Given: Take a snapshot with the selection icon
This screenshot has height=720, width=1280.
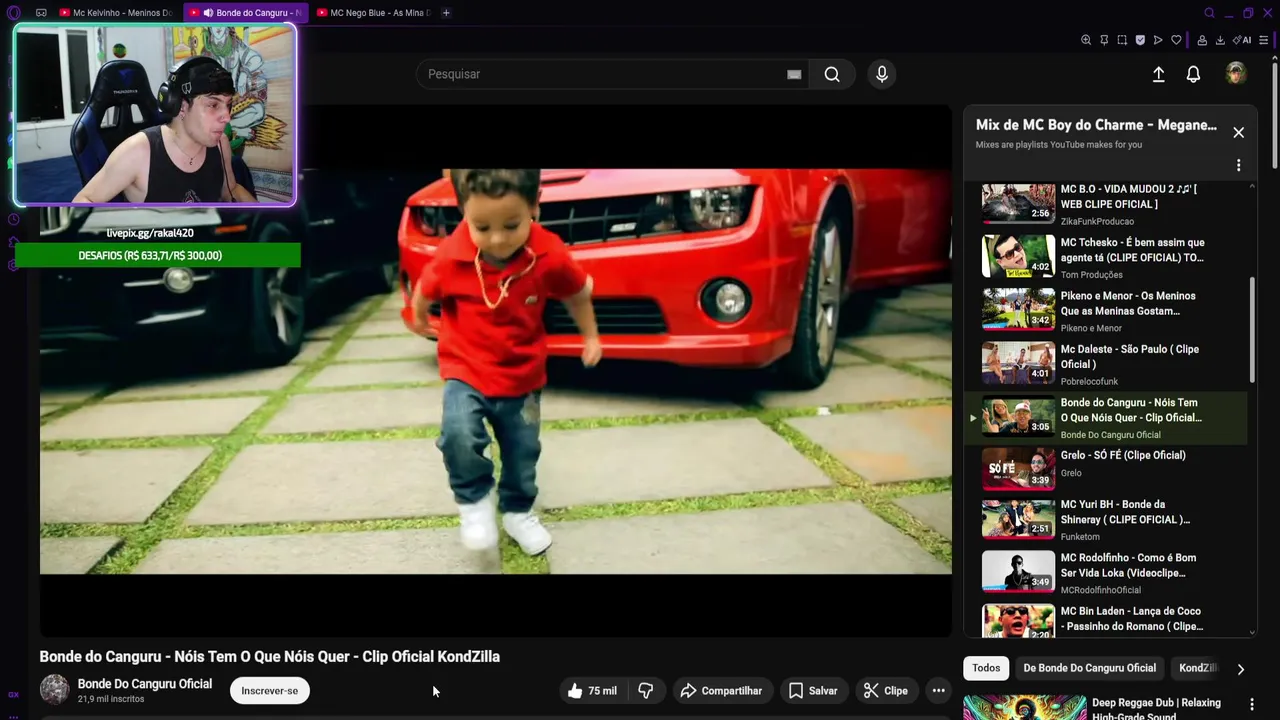Looking at the screenshot, I should click(x=1122, y=40).
